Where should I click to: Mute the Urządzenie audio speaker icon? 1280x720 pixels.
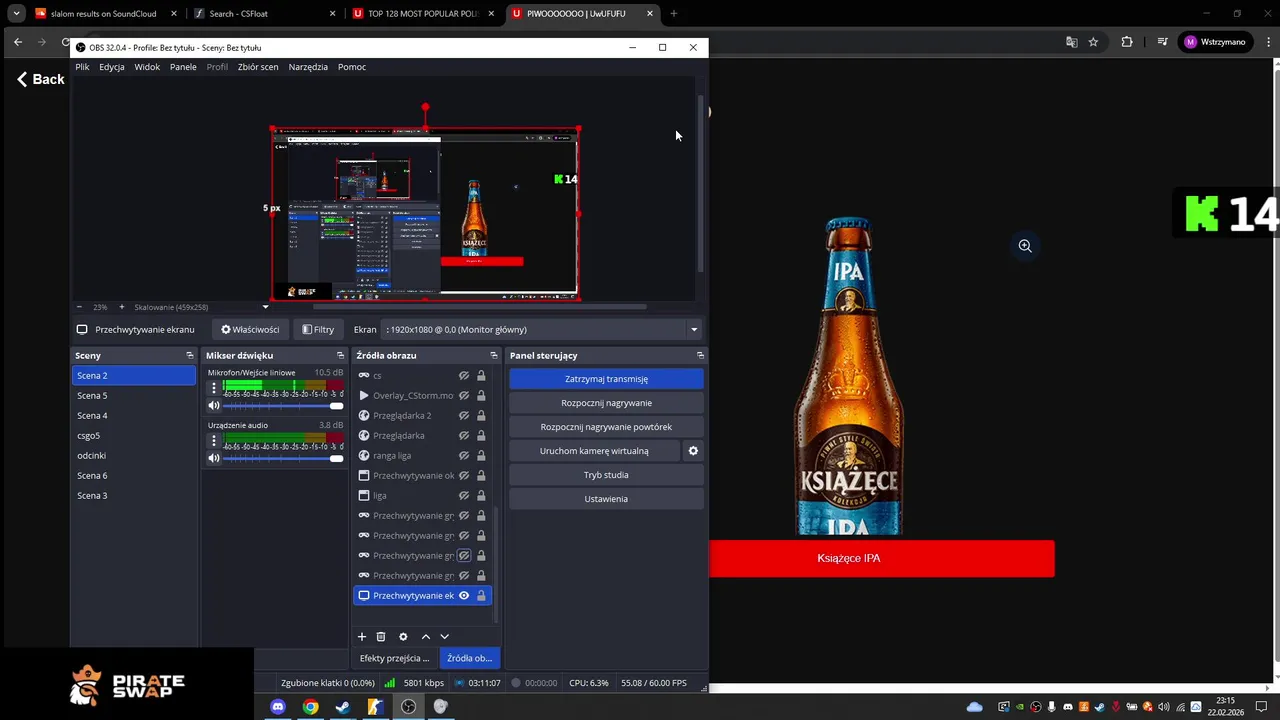pos(214,459)
